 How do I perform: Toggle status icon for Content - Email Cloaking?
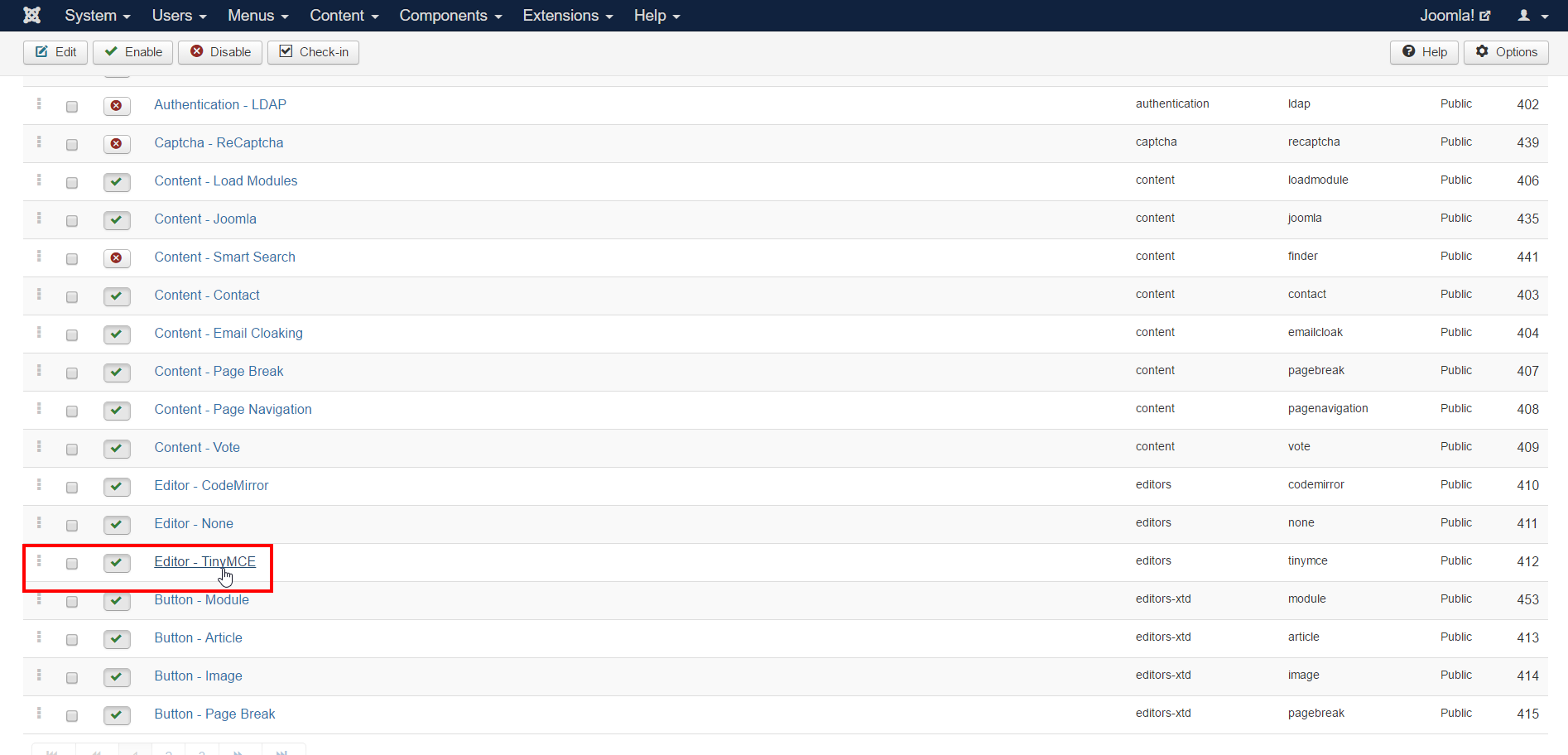[x=117, y=334]
